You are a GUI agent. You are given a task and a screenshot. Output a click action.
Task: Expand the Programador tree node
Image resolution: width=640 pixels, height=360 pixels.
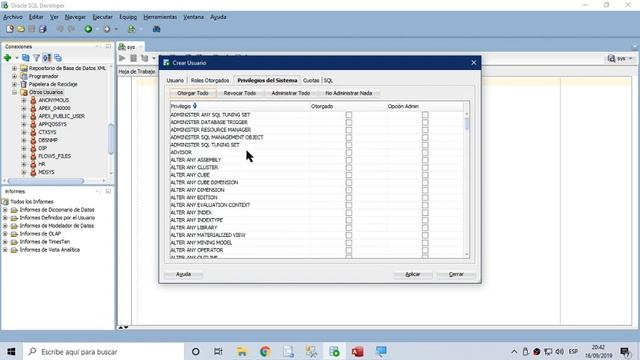pos(15,76)
